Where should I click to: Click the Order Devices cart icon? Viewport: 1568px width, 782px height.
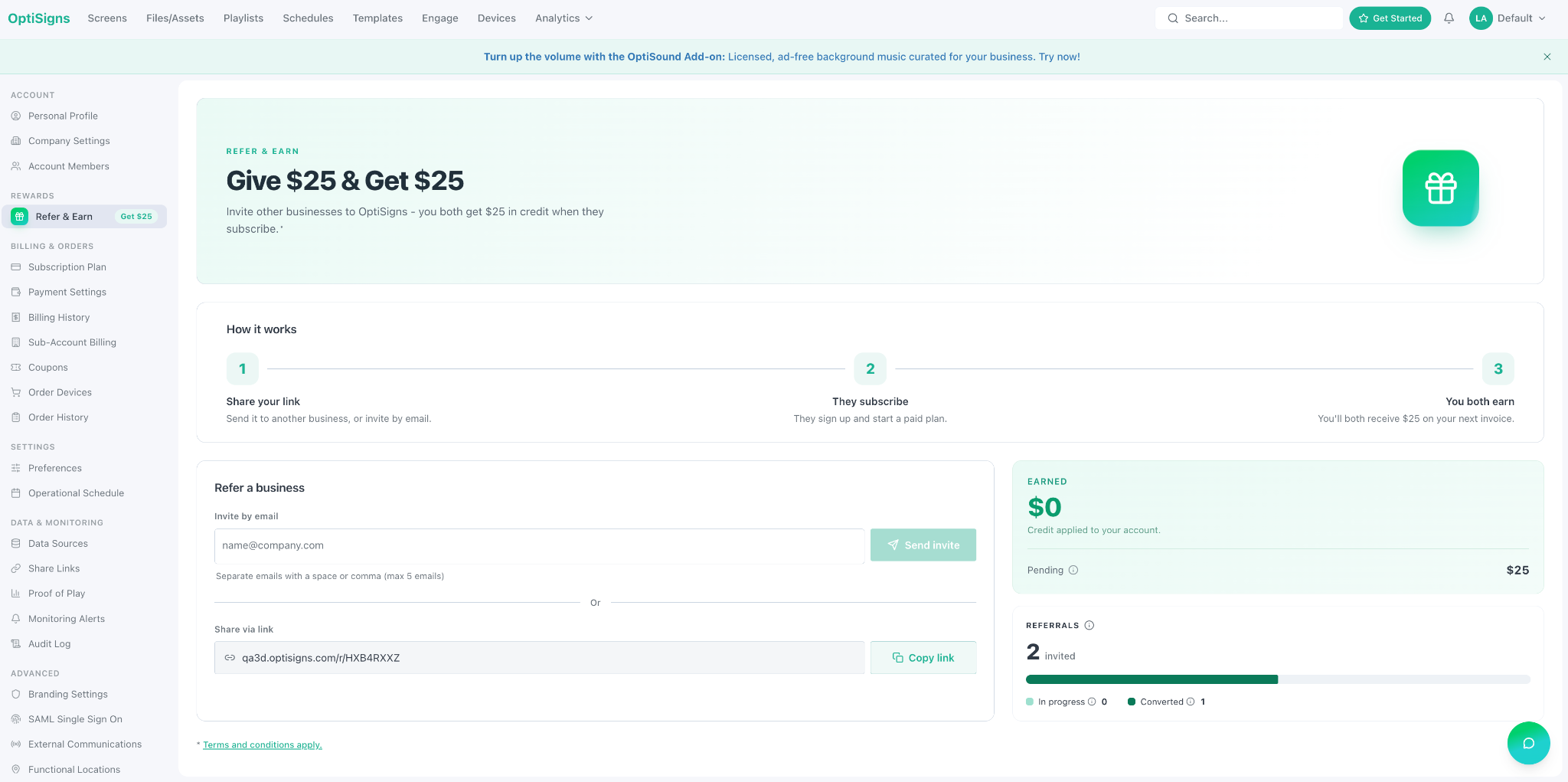16,392
